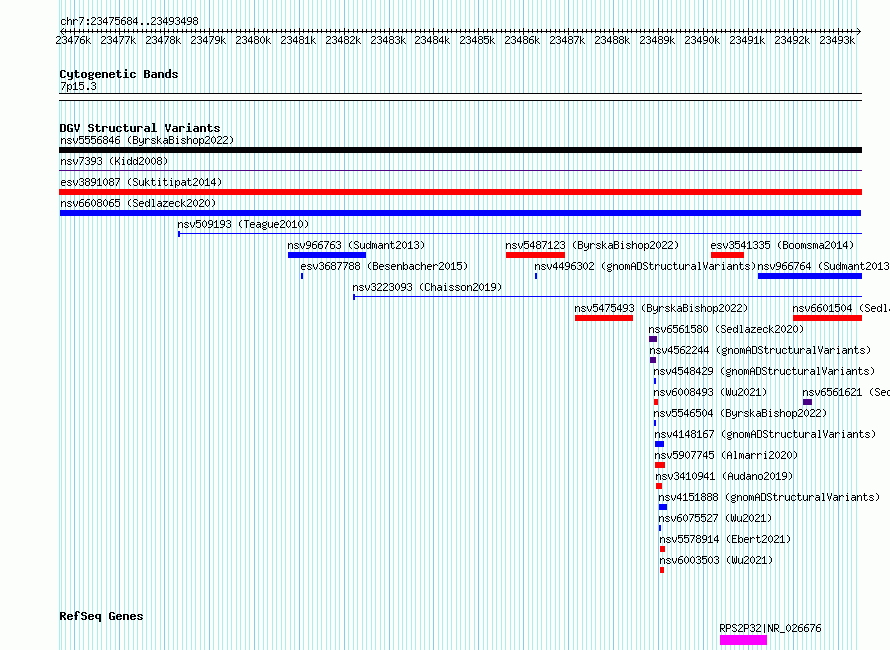The width and height of the screenshot is (890, 650).
Task: Click the 23493k ruler position label
Action: pos(837,40)
